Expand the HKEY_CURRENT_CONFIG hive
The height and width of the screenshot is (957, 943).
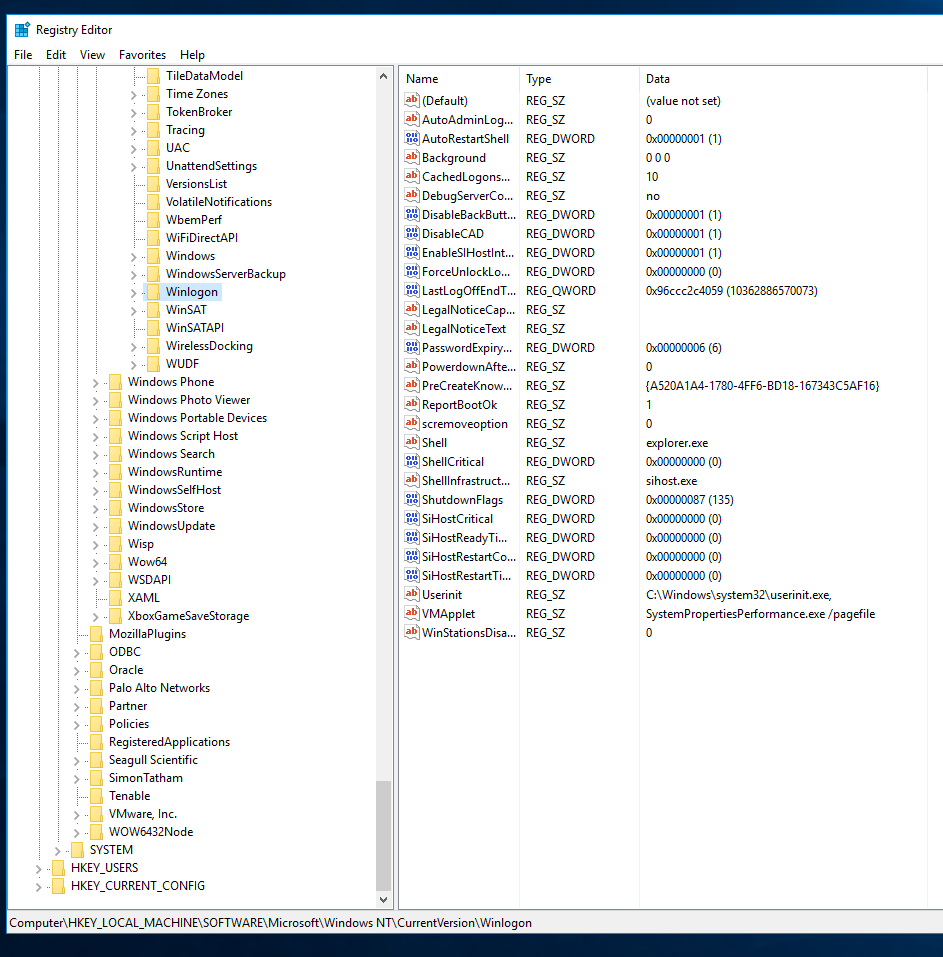pos(39,886)
